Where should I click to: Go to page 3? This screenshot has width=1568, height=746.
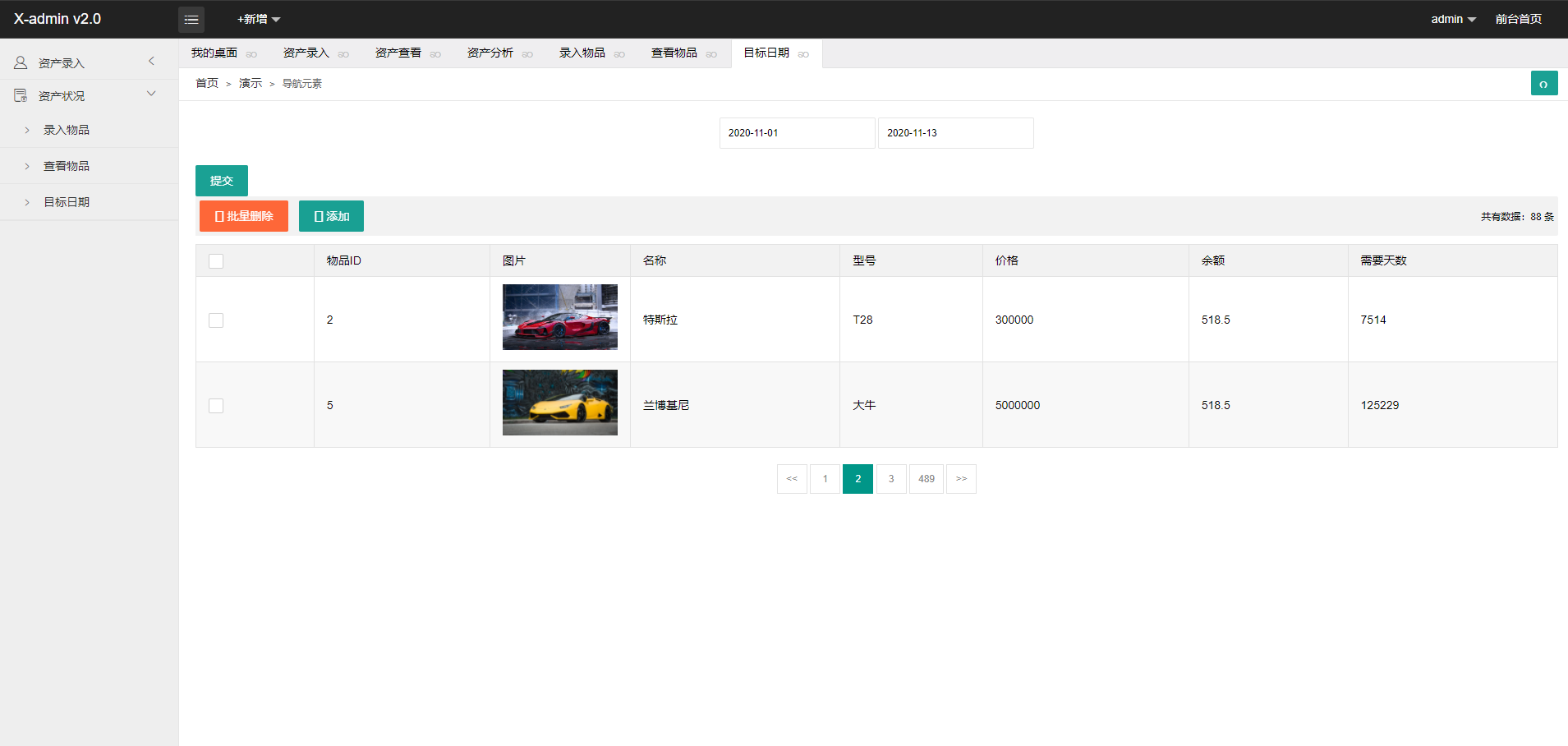point(891,479)
